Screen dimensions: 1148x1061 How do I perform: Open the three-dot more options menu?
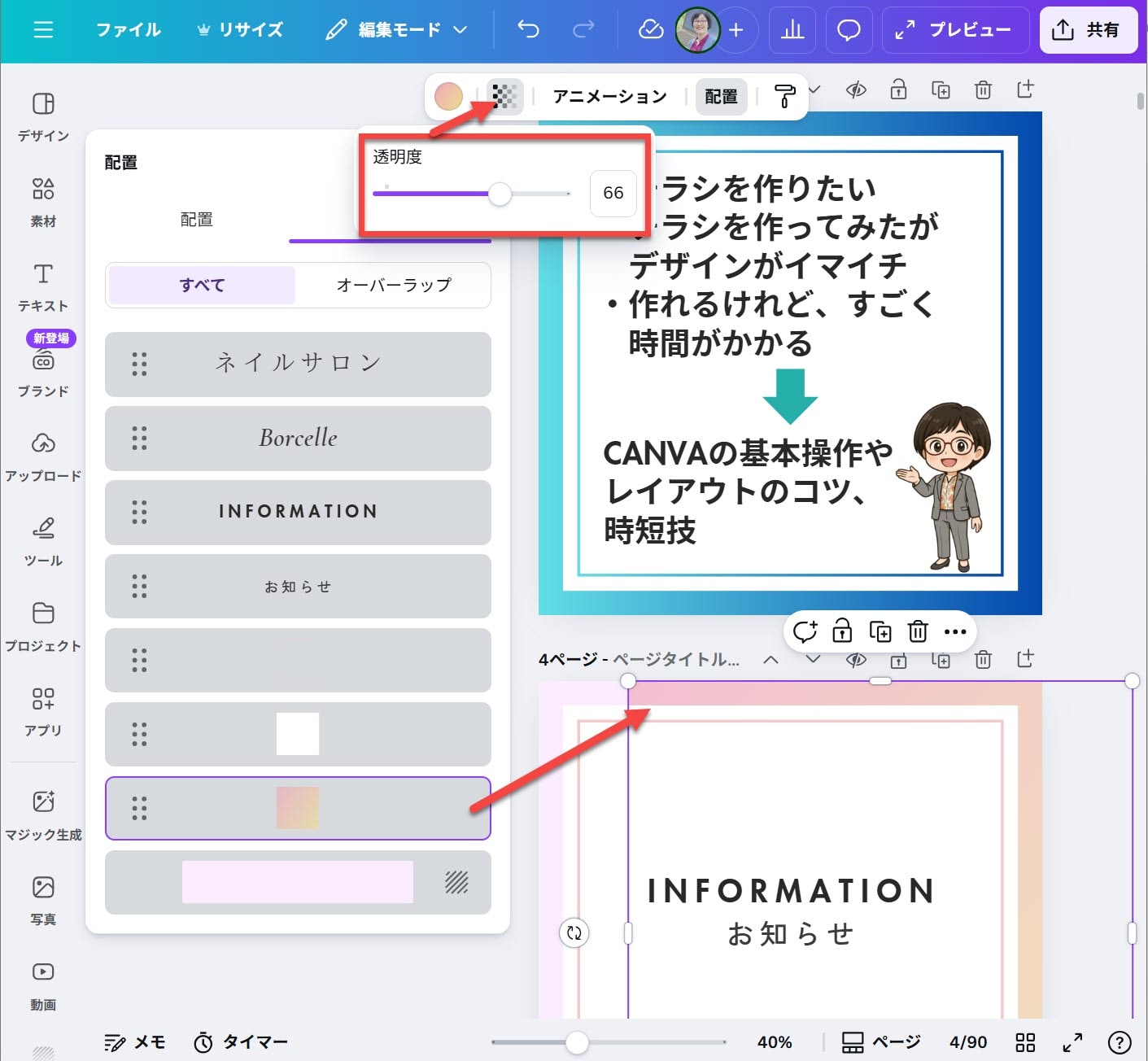point(955,631)
